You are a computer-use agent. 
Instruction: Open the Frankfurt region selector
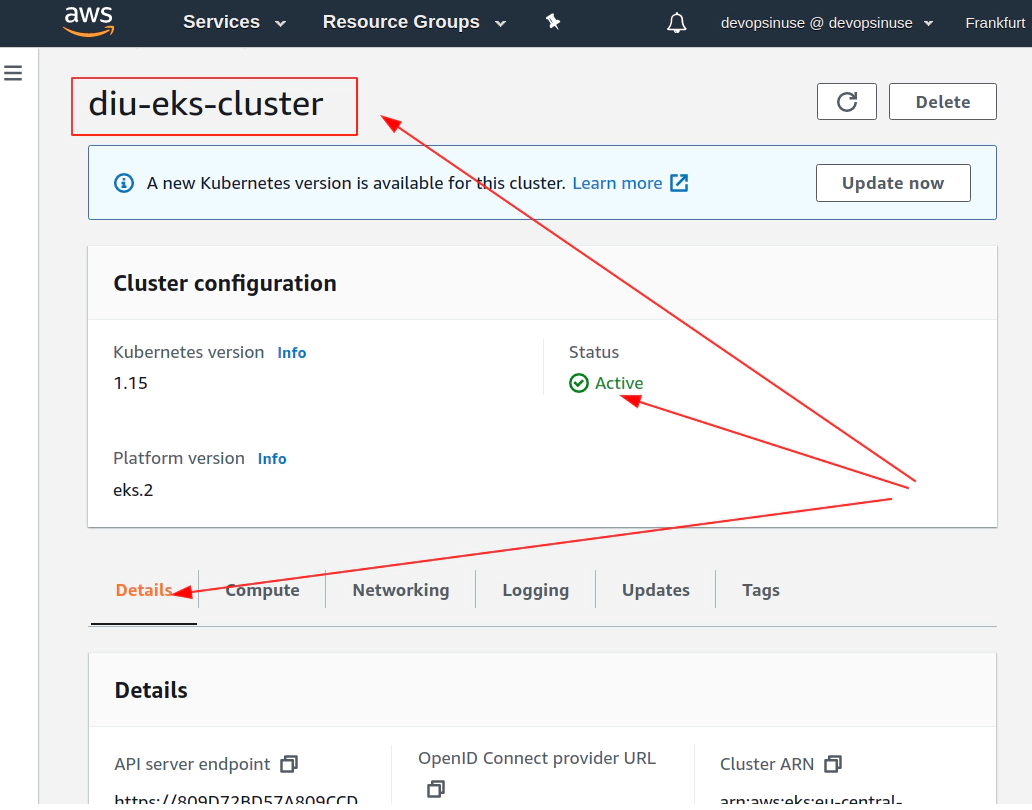[995, 23]
